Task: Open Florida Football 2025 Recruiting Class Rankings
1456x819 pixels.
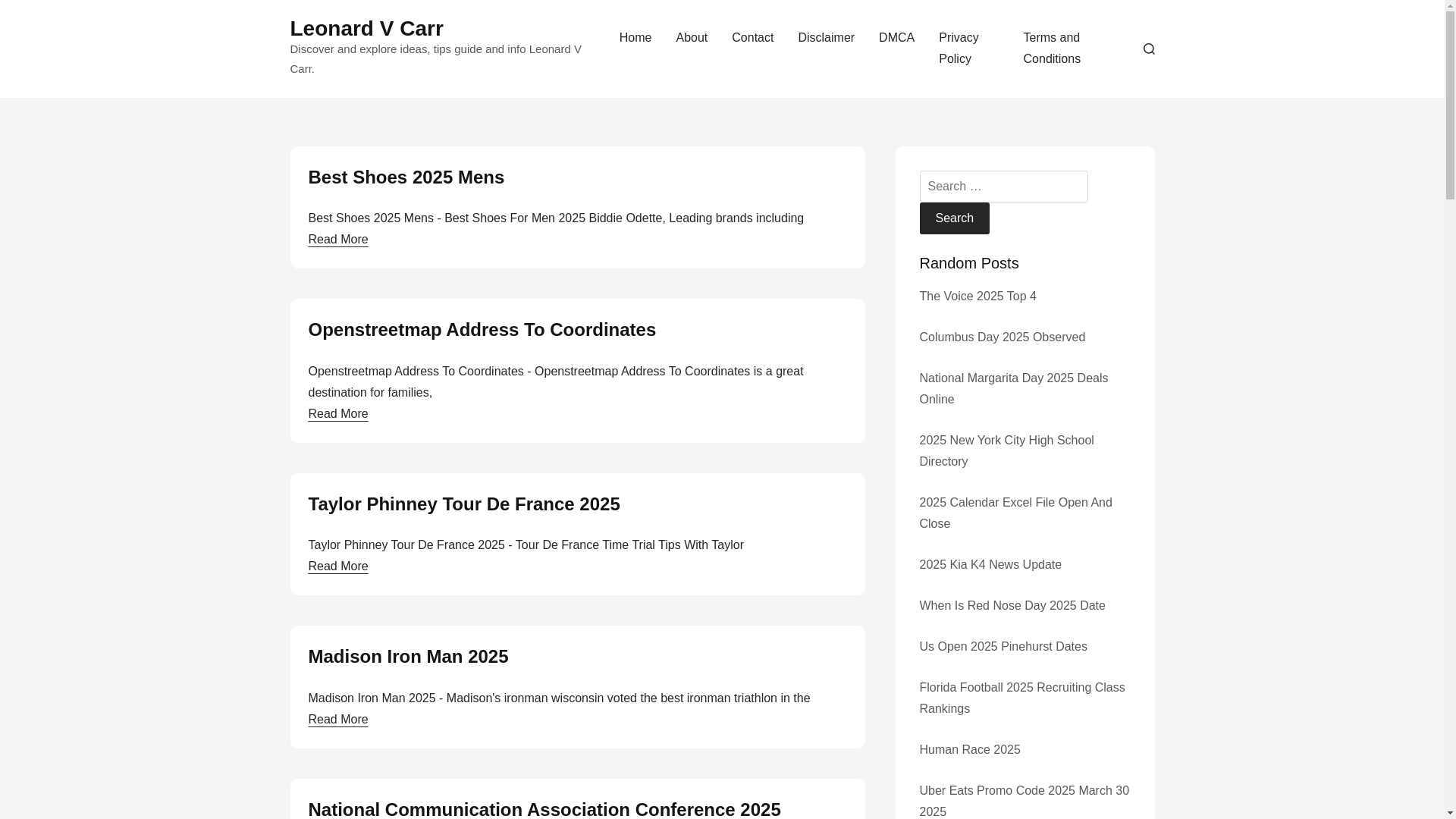Action: 1021,698
